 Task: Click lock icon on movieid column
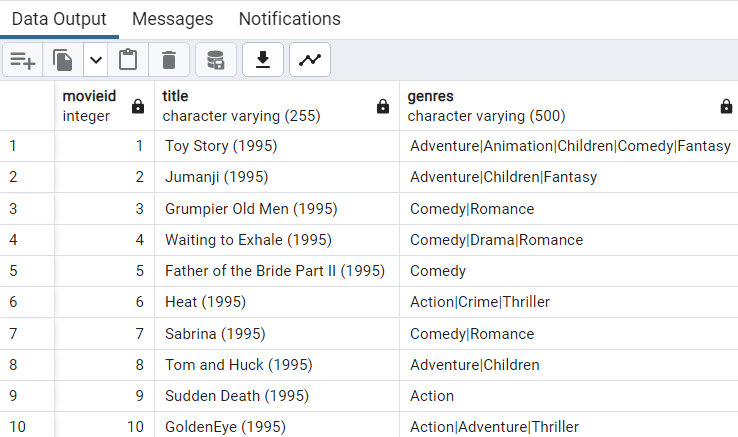click(138, 106)
